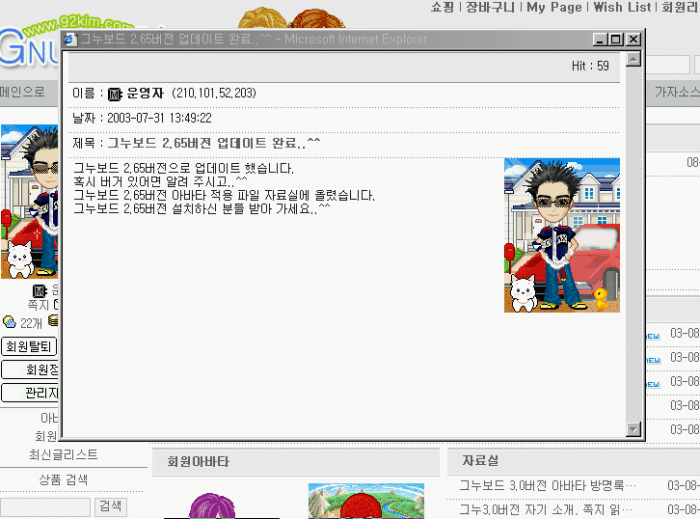Open My Page in top menu
Viewport: 700px width, 519px height.
pos(554,7)
